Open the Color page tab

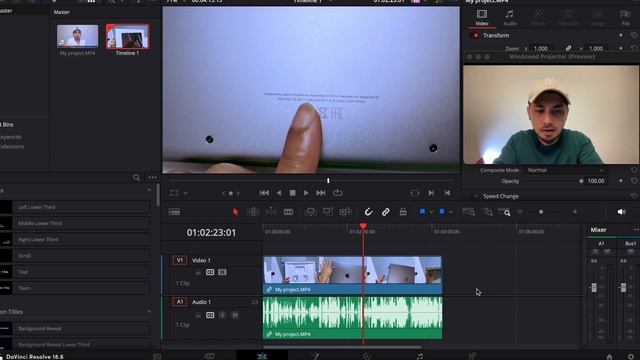pos(367,356)
